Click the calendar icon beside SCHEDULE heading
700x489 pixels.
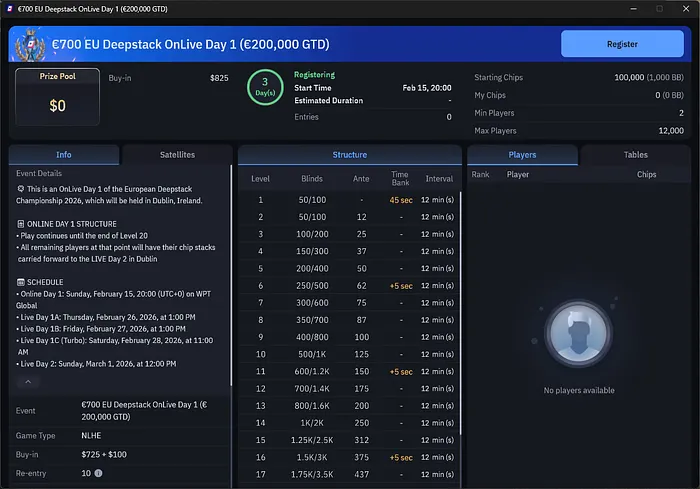[21, 283]
